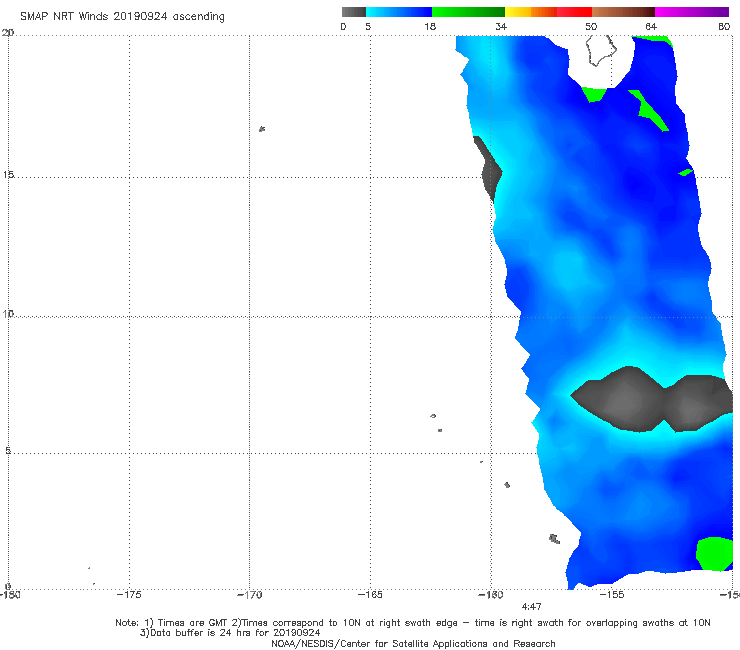
Task: Click the blue 5-18 segment of color bar
Action: (x=399, y=12)
